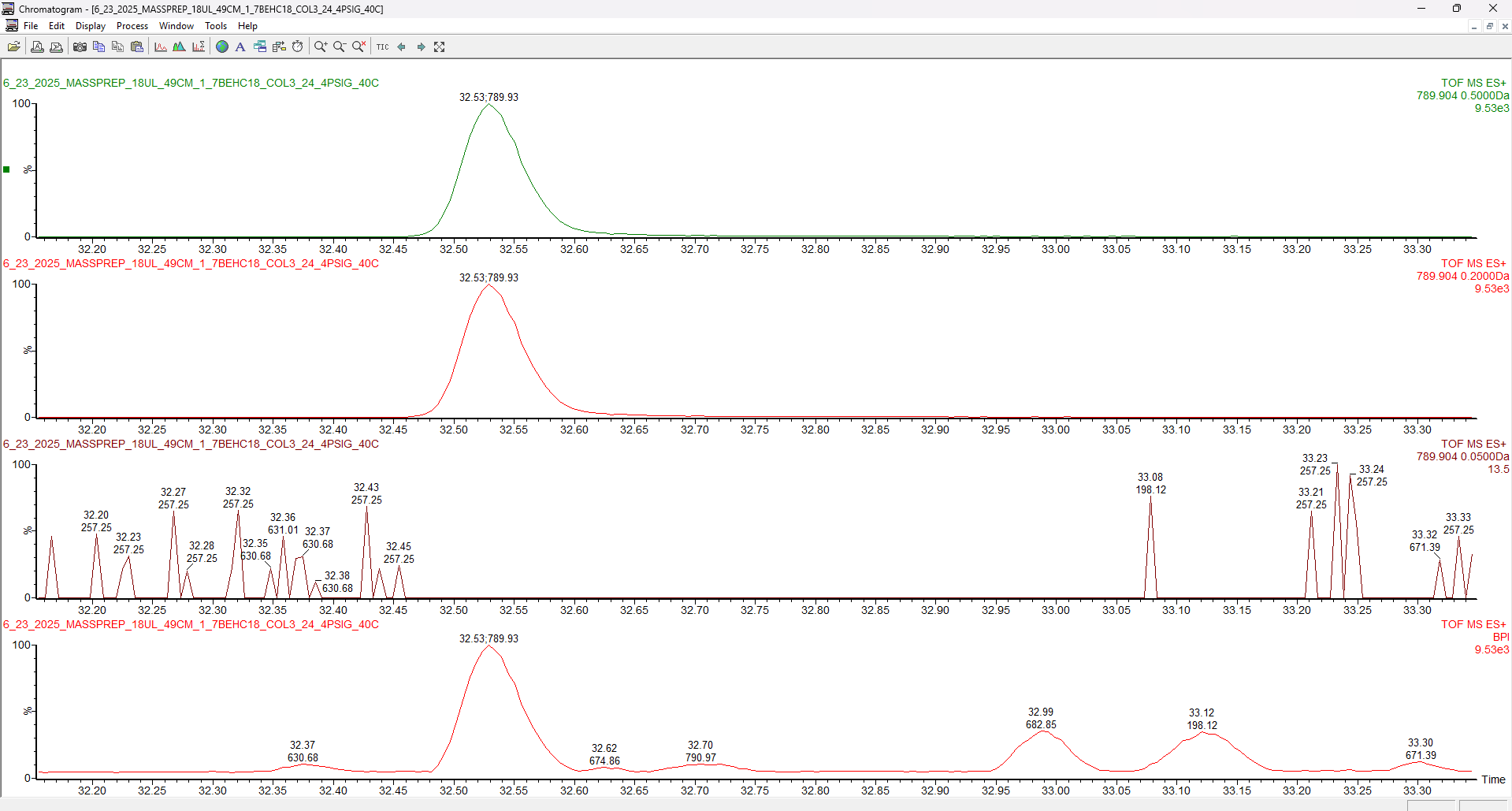1512x811 pixels.
Task: Reset zoom with magnifier X icon
Action: point(358,47)
